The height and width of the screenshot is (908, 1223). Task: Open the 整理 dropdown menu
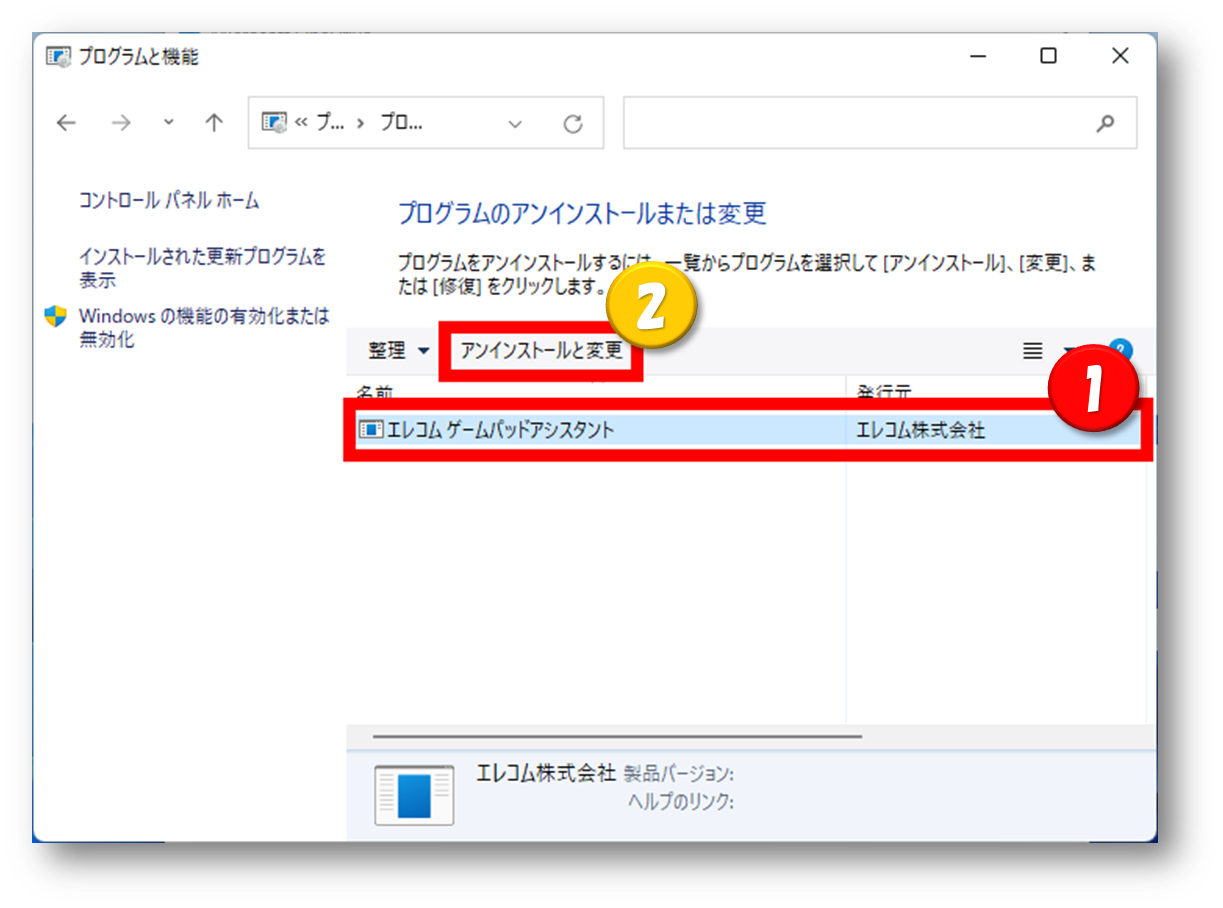(x=398, y=351)
